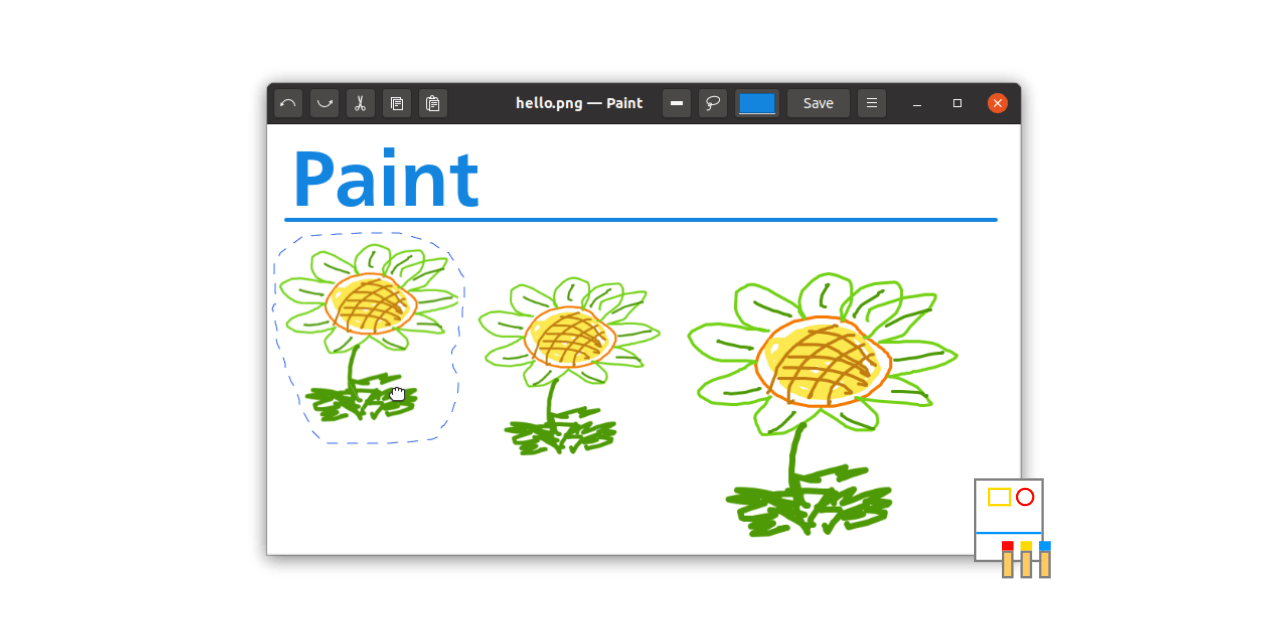Screen dimensions: 1288x644
Task: Click the minus tool icon in the toolbar
Action: tap(677, 103)
